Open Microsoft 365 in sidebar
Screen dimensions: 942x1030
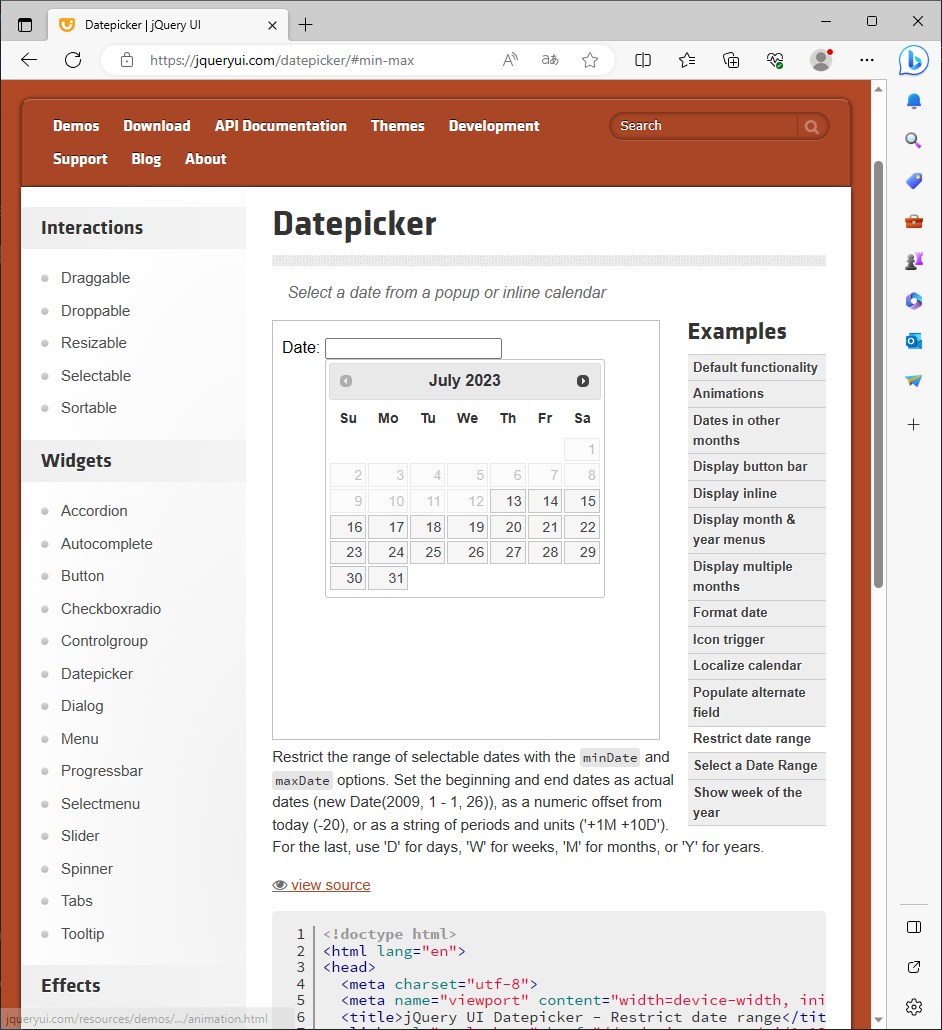coord(914,301)
